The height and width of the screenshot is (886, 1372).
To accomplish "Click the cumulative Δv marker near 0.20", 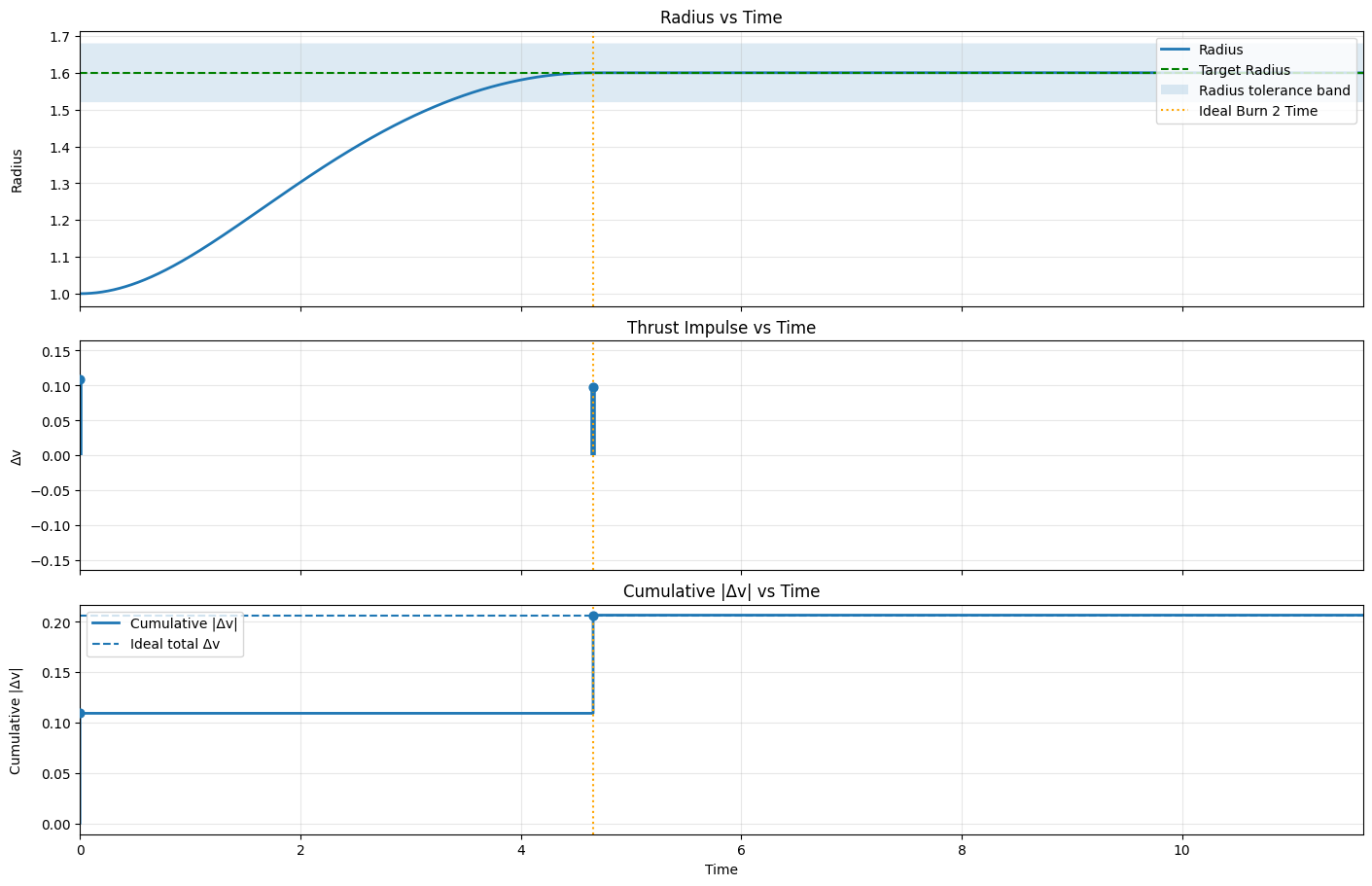I will click(593, 616).
